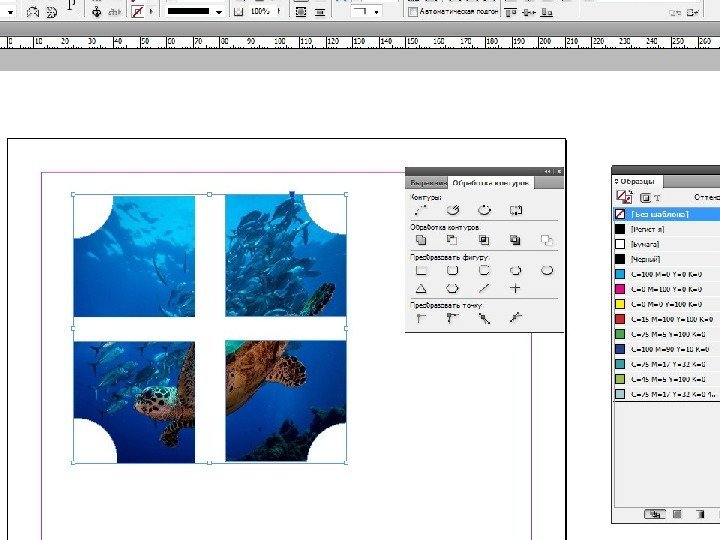Screen dimensions: 720x540
Task: Click rotate counterclockwise icon in control bar
Action: click(x=33, y=11)
